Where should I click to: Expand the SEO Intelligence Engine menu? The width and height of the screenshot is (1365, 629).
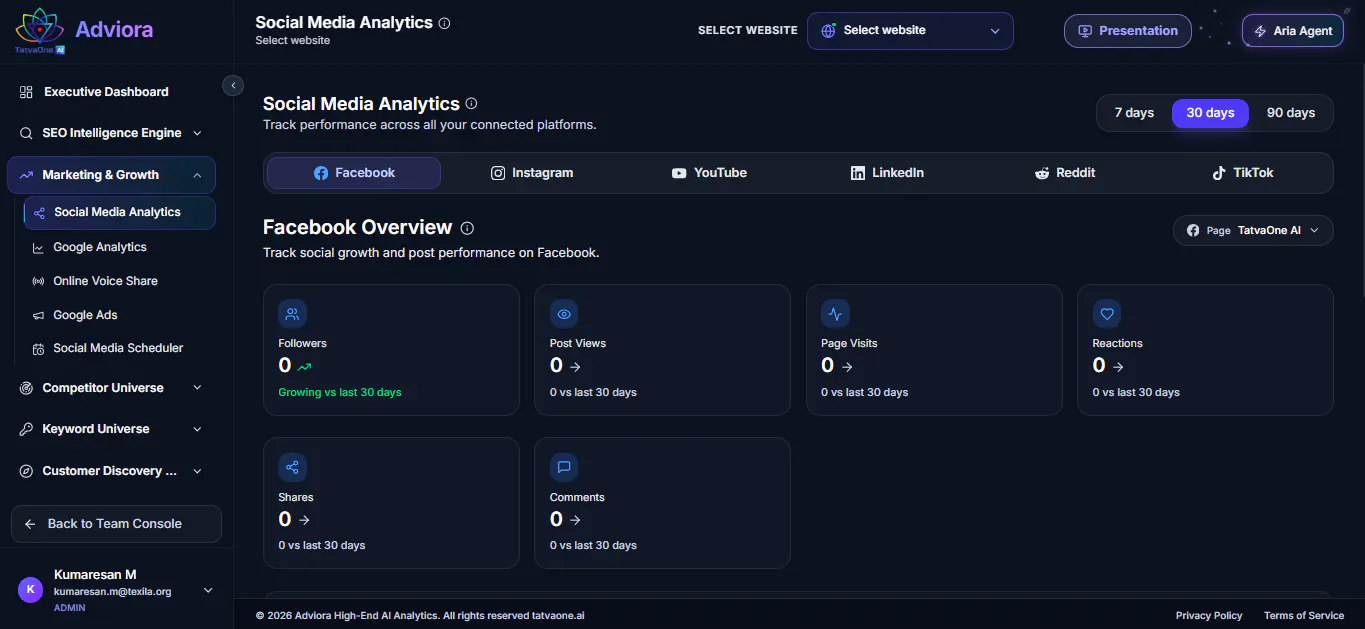(x=197, y=133)
